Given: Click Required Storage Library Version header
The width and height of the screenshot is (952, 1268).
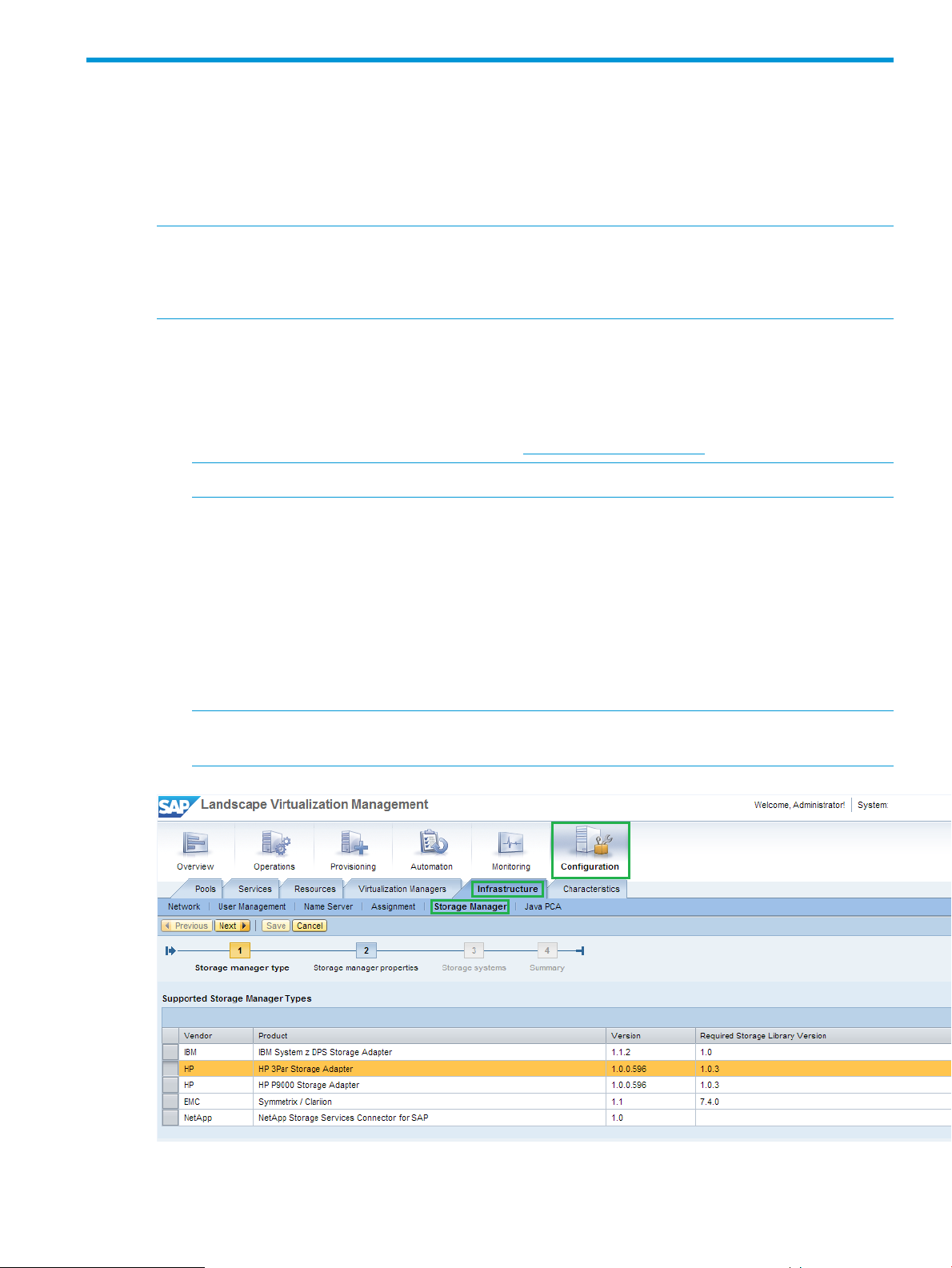Looking at the screenshot, I should pyautogui.click(x=823, y=1035).
